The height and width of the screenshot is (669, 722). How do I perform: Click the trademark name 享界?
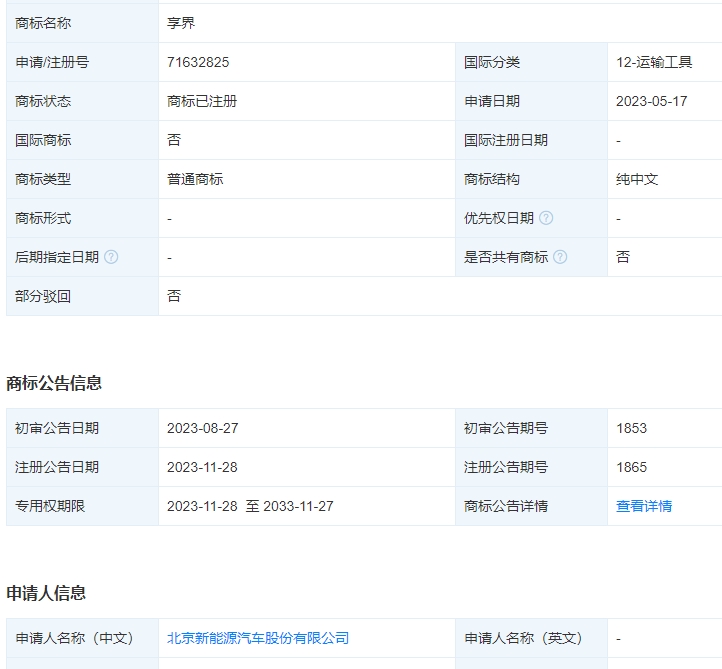[181, 23]
